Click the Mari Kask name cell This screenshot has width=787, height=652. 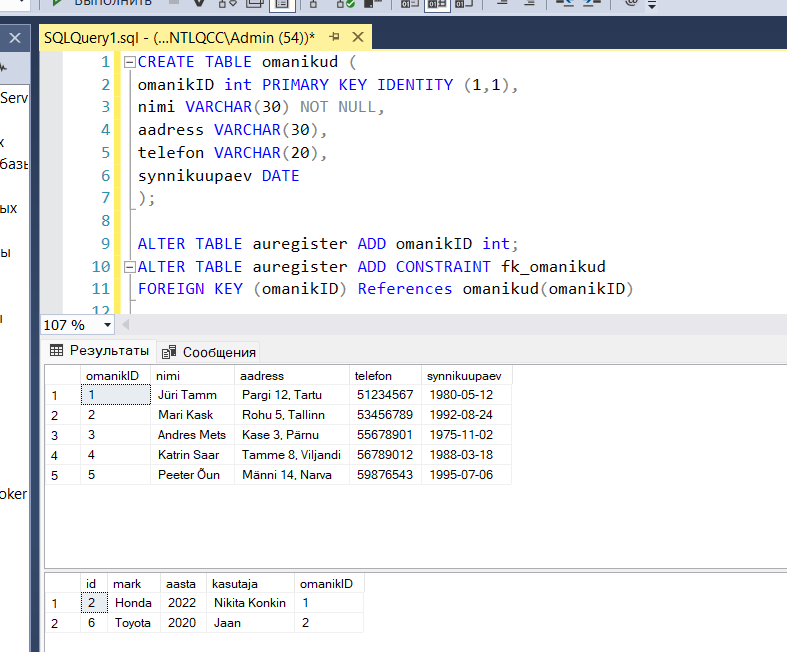tap(192, 415)
